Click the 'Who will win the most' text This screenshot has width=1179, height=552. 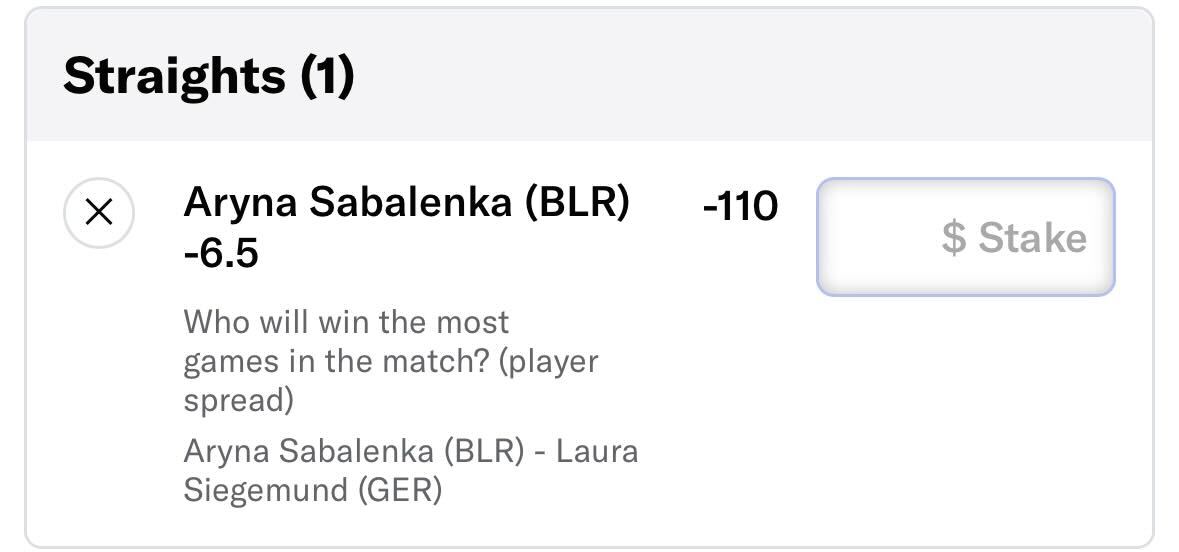click(x=347, y=322)
